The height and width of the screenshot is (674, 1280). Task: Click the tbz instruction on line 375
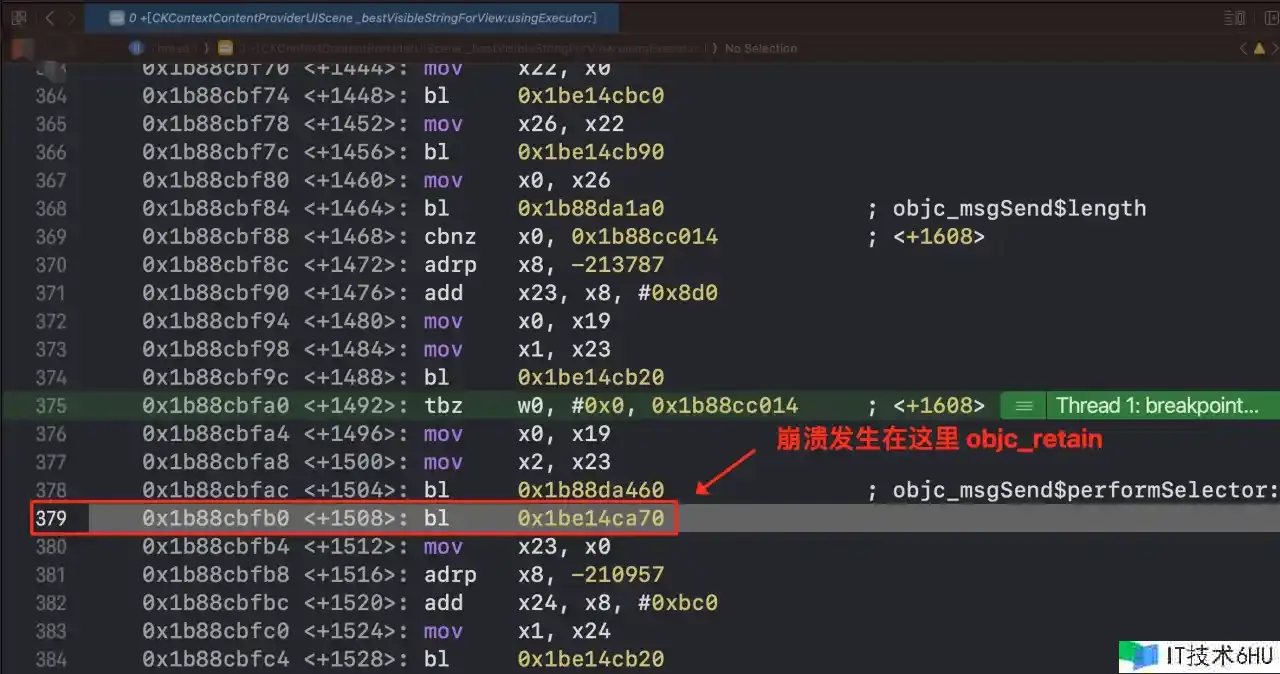[x=443, y=406]
